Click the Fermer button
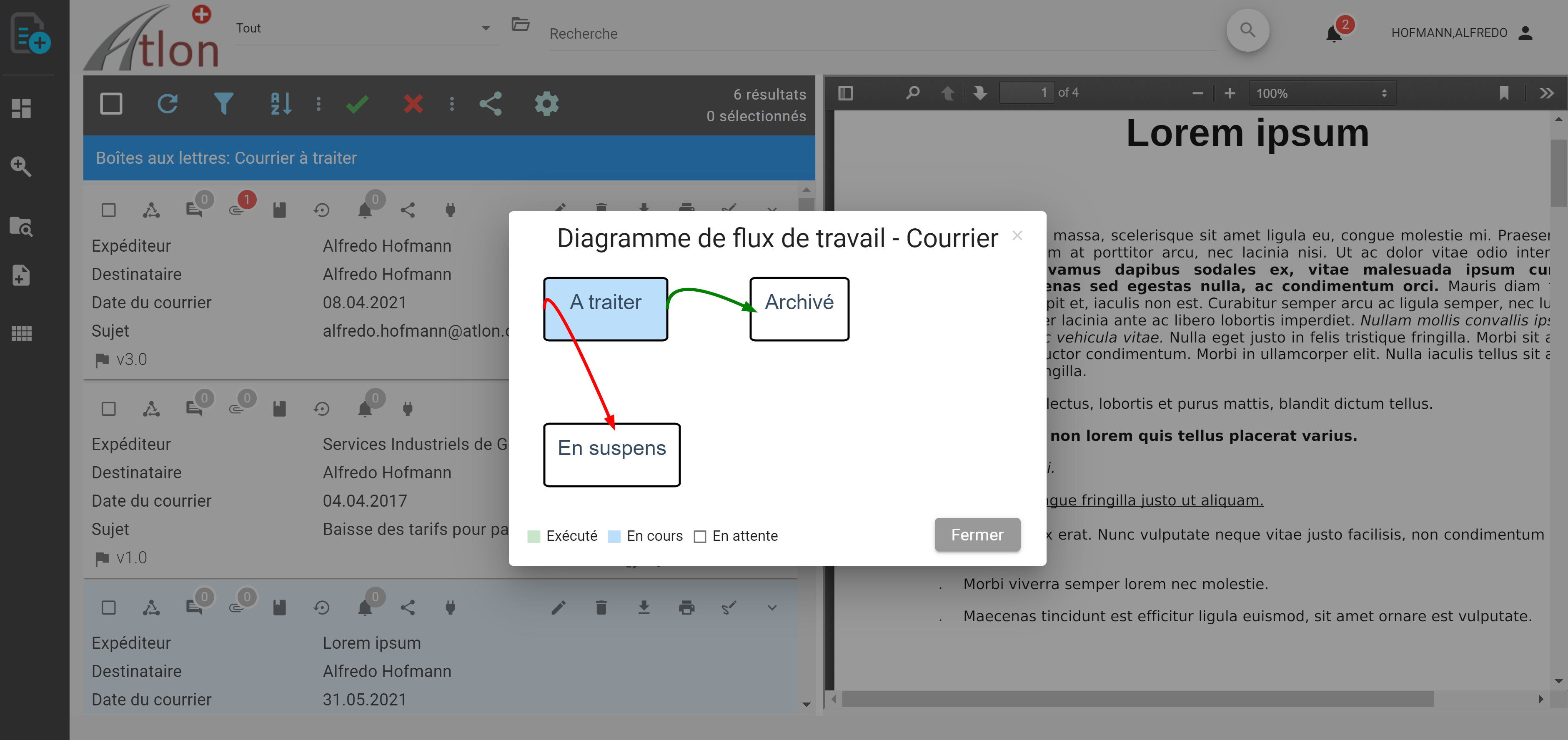1568x740 pixels. click(977, 535)
